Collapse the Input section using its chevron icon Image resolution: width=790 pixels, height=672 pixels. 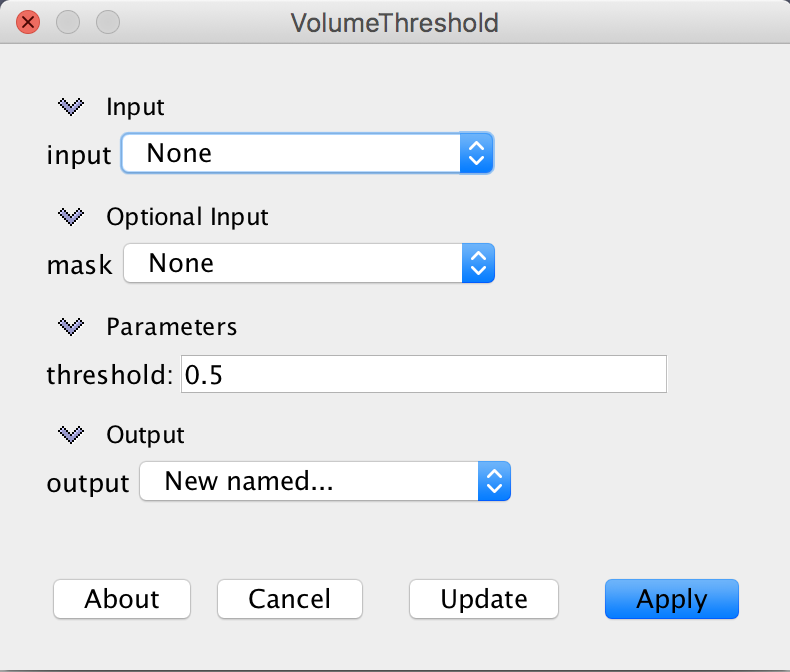tap(70, 106)
